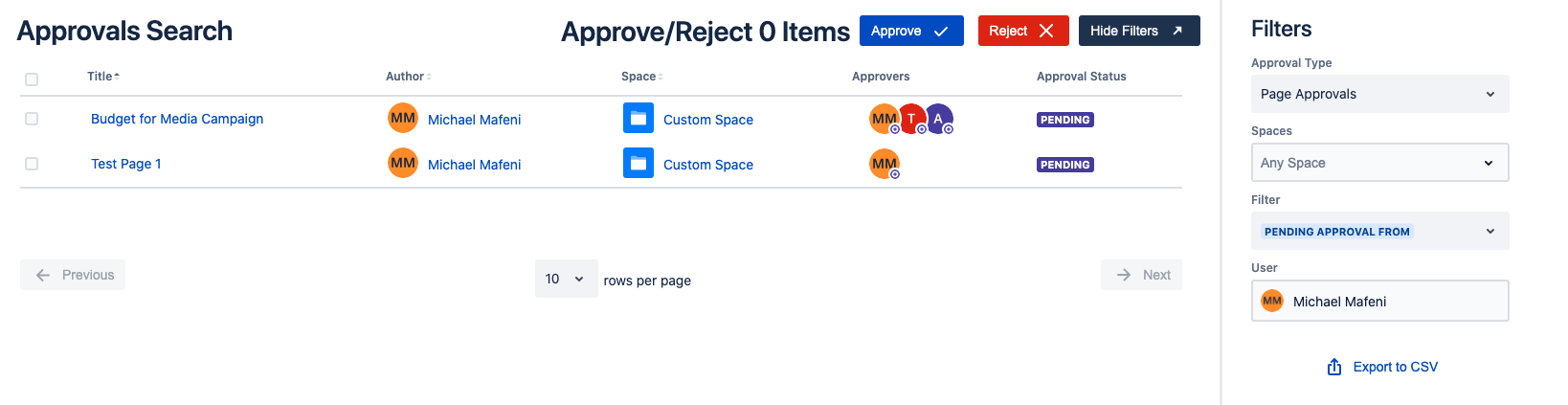Screen dimensions: 1568x405
Task: Toggle the select-all checkbox in table header
Action: click(x=32, y=79)
